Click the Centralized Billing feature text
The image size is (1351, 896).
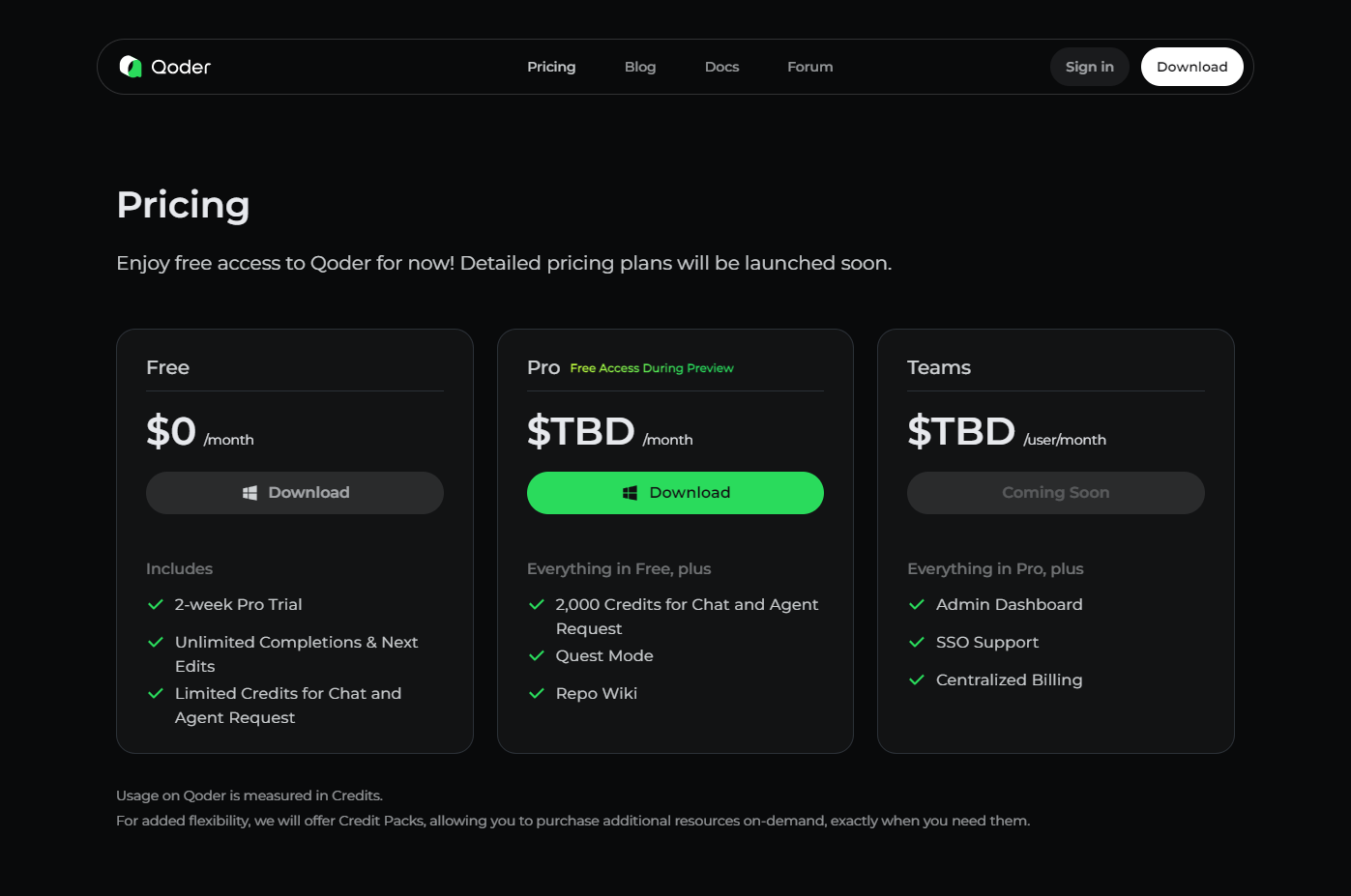[1009, 679]
